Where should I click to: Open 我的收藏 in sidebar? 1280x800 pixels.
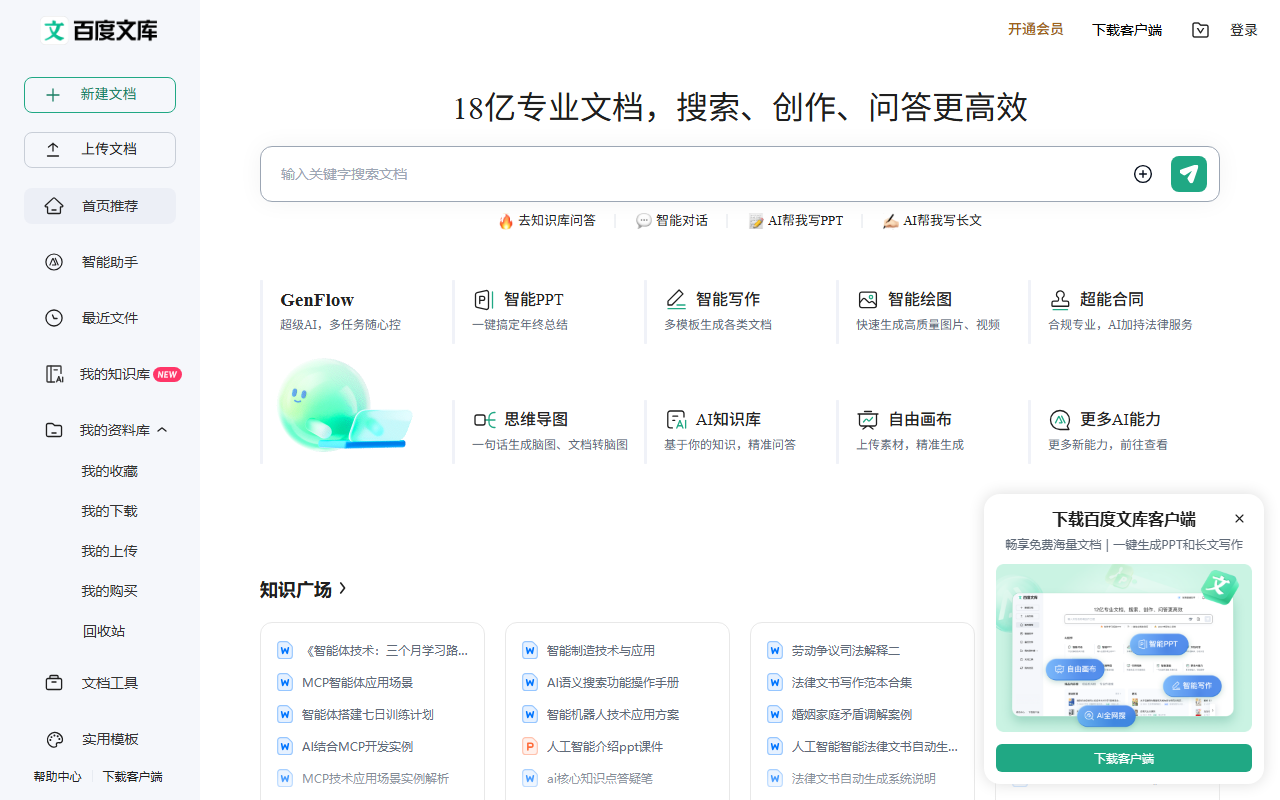pos(110,471)
